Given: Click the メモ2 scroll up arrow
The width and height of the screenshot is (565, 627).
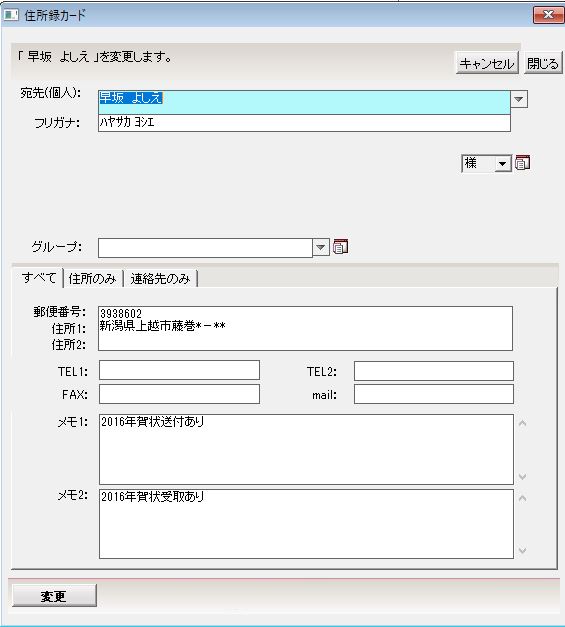Looking at the screenshot, I should point(522,498).
